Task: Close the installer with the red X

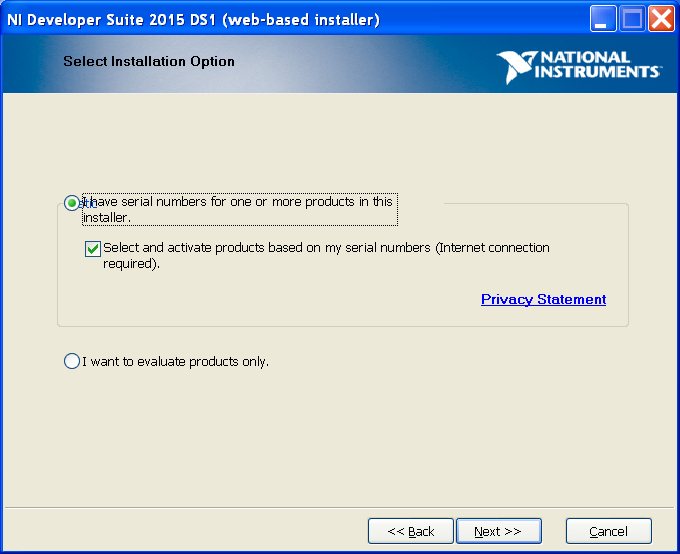Action: click(661, 19)
